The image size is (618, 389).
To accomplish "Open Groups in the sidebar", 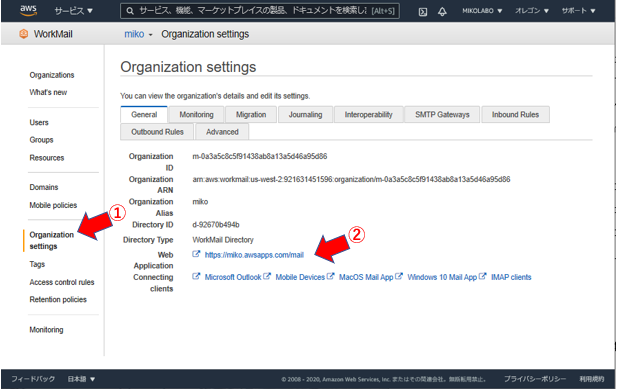I will [x=41, y=140].
